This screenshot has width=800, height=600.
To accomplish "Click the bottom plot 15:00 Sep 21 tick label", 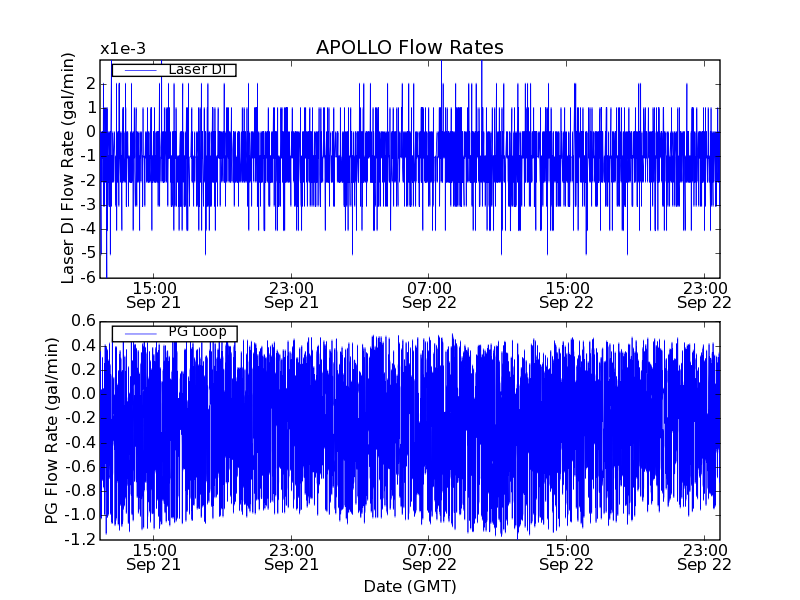I will click(x=154, y=558).
